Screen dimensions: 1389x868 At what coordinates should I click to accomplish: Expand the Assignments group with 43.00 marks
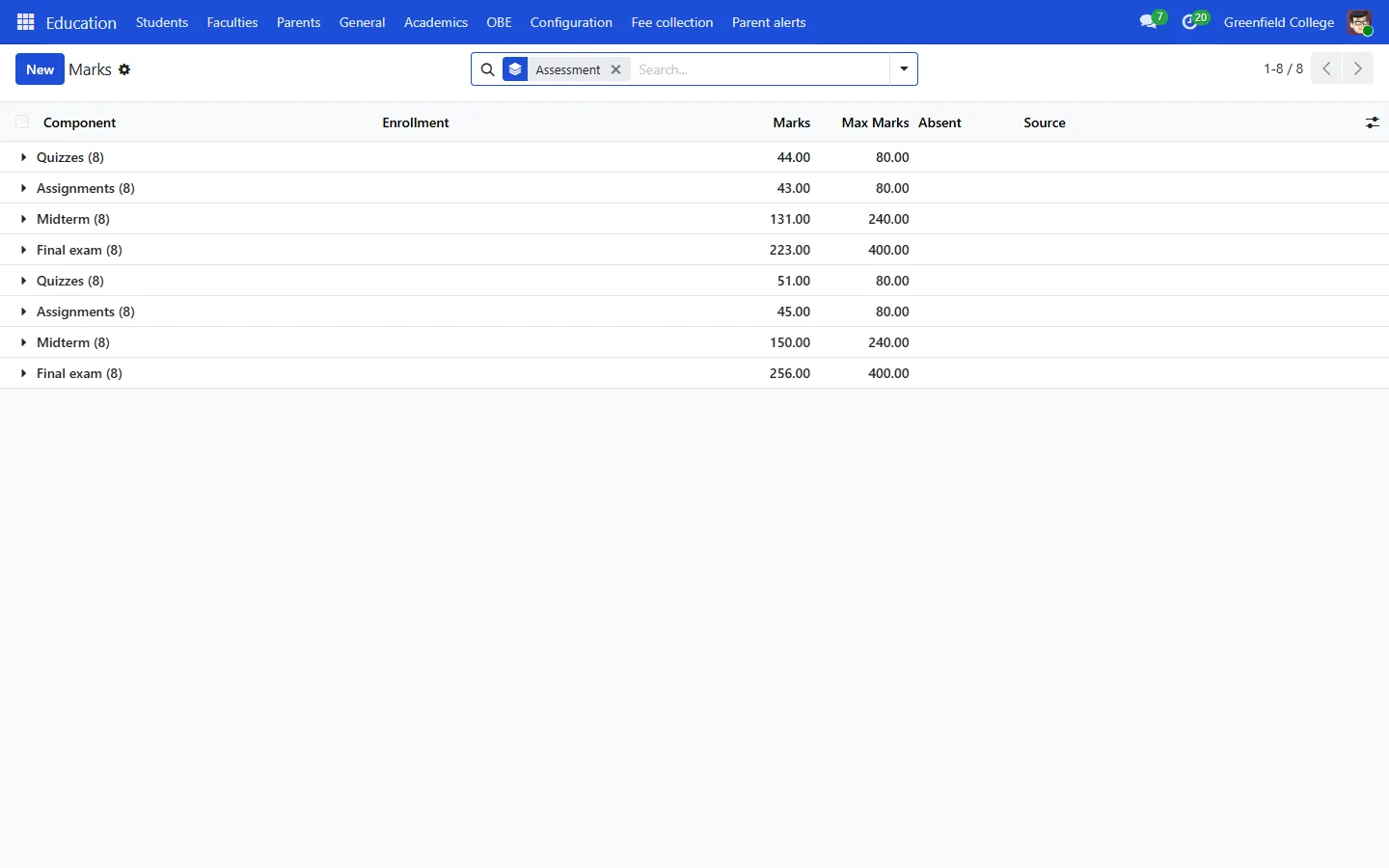click(694, 188)
